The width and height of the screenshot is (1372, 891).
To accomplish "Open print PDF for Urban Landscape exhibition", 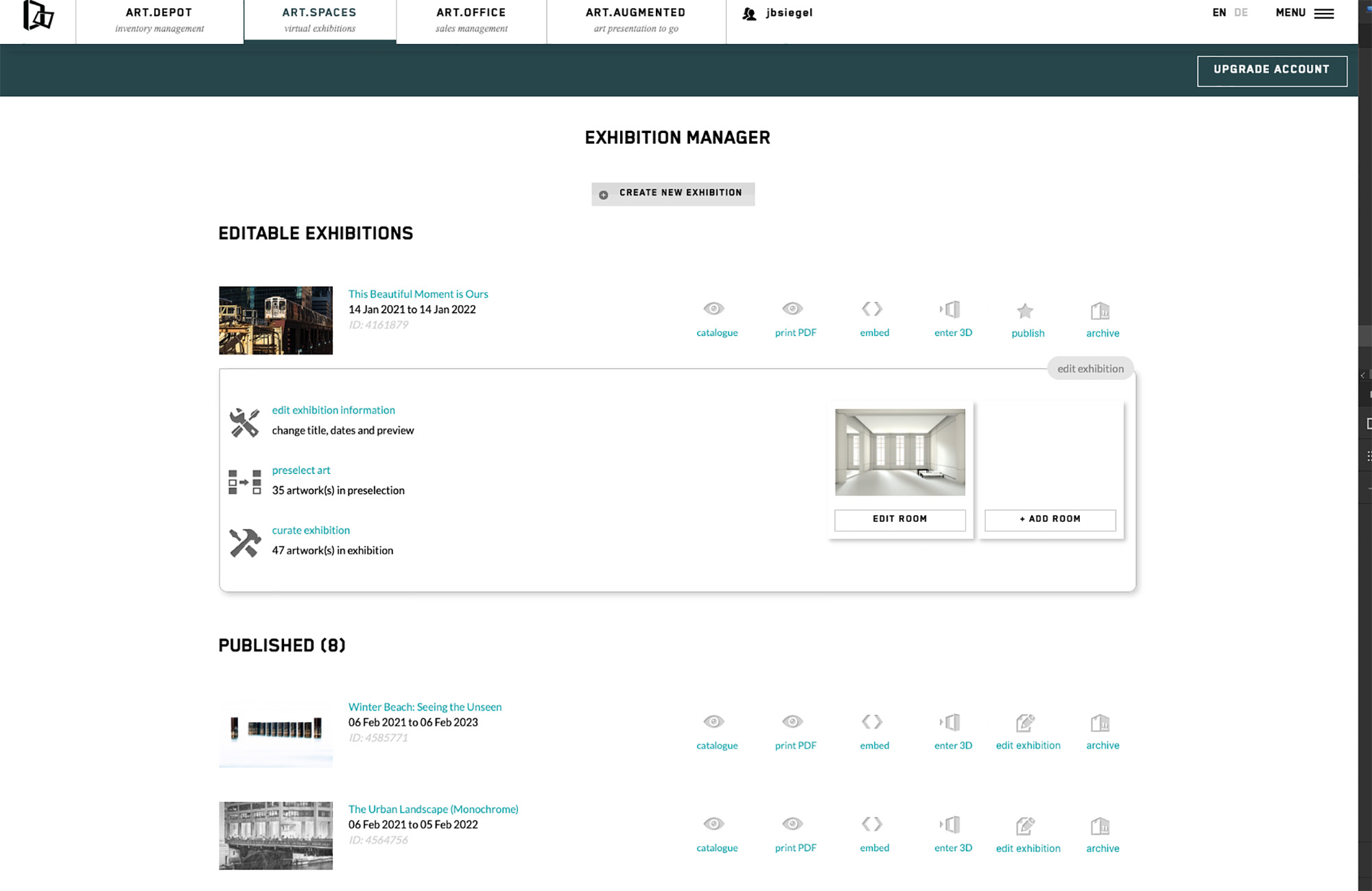I will [794, 824].
